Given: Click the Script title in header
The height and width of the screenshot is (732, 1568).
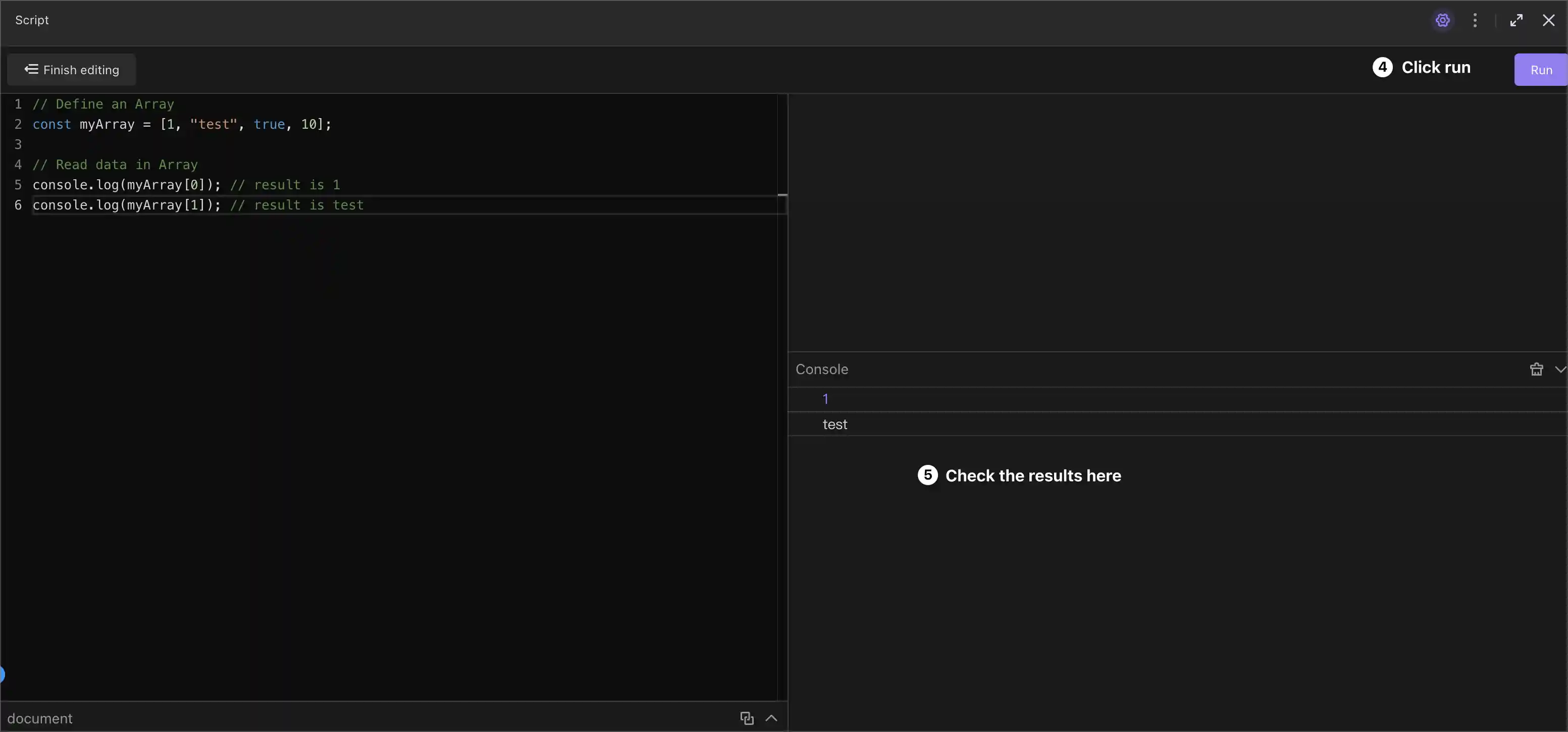Looking at the screenshot, I should tap(32, 20).
